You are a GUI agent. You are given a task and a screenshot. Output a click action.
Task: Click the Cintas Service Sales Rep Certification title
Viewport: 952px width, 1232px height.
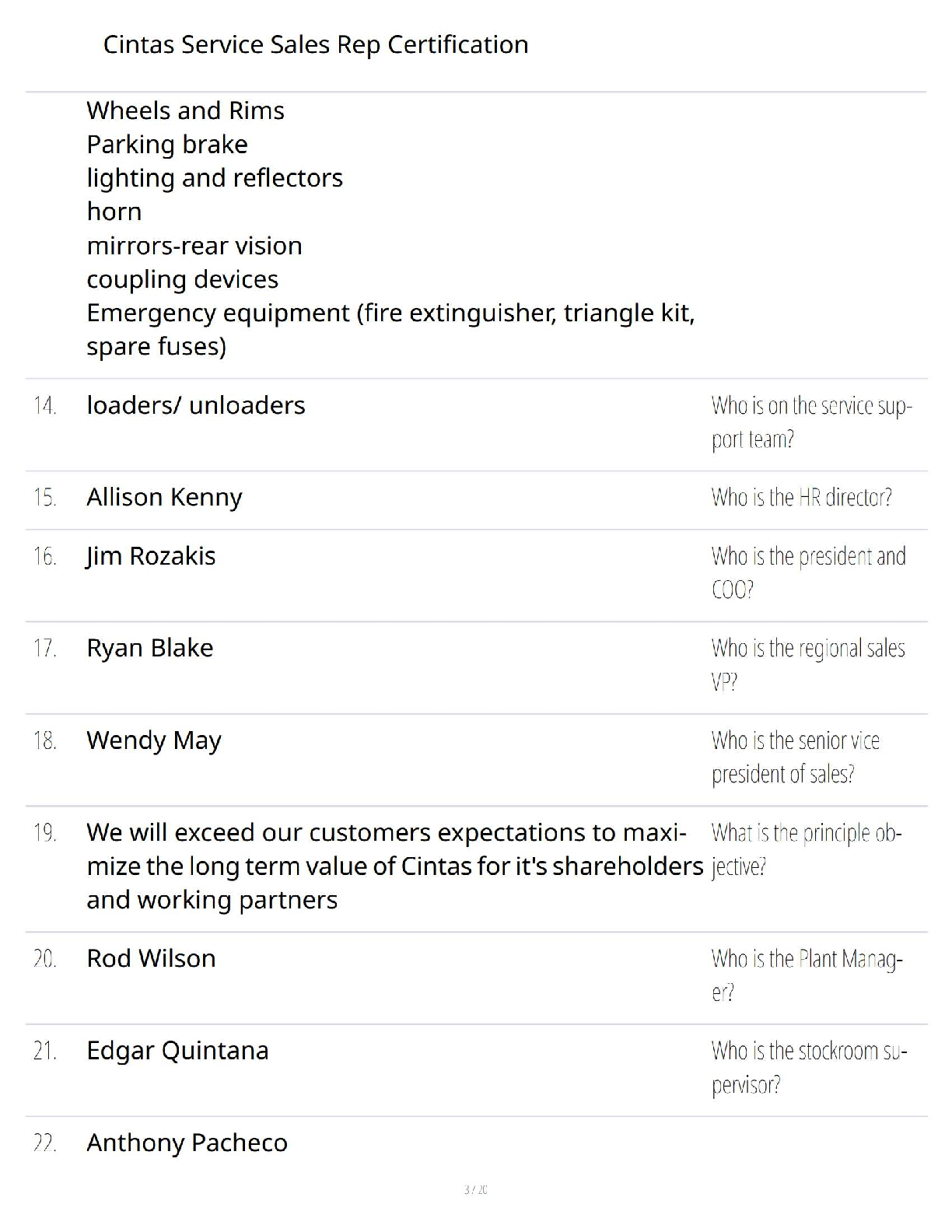coord(316,45)
